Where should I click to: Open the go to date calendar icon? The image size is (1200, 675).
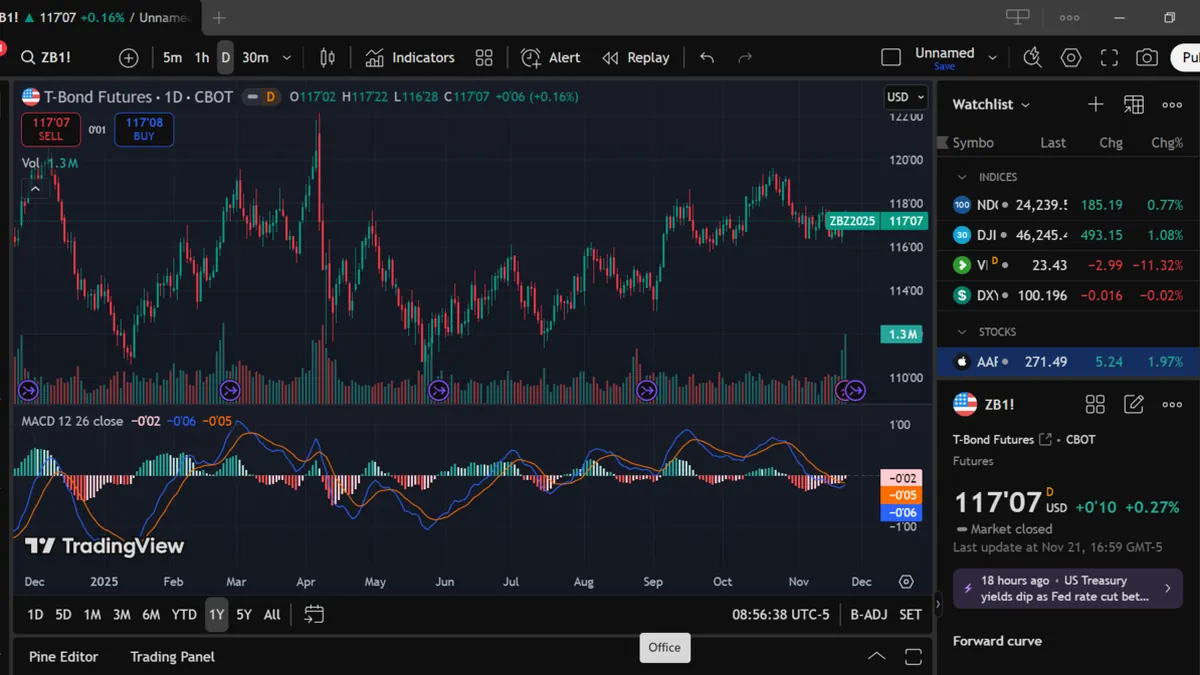pos(314,615)
